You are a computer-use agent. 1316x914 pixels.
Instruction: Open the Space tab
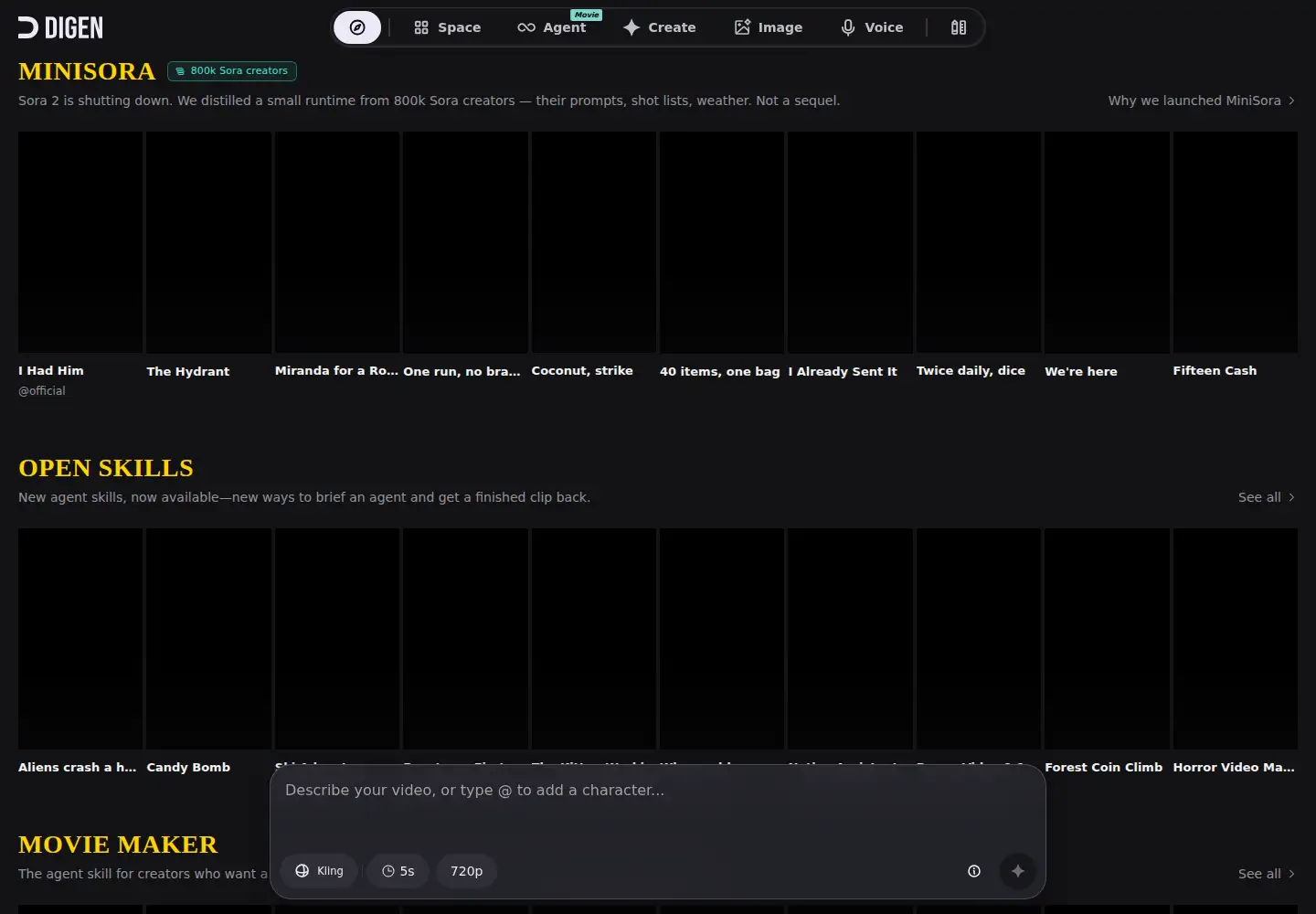447,27
